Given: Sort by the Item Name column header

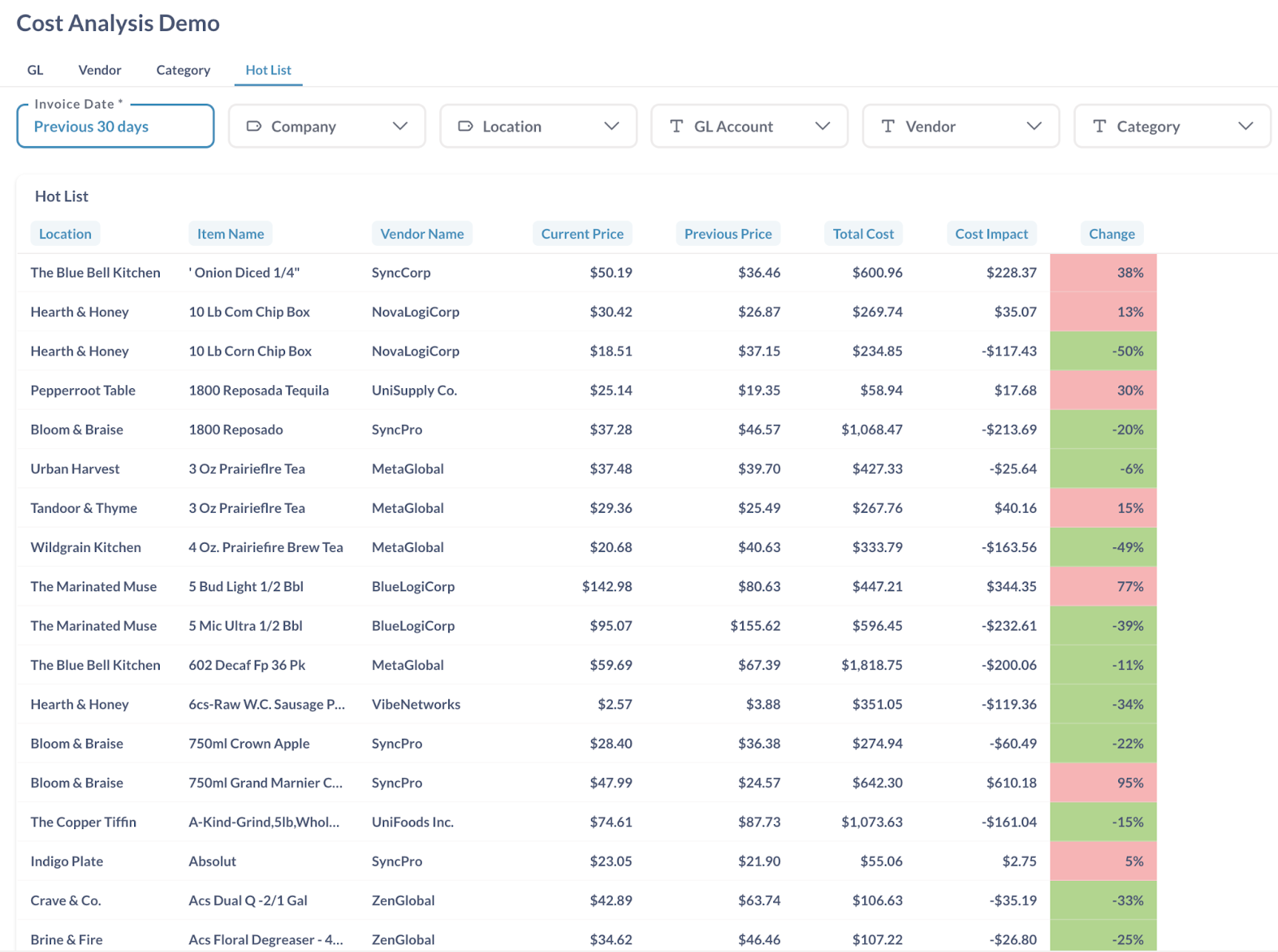Looking at the screenshot, I should pos(230,234).
